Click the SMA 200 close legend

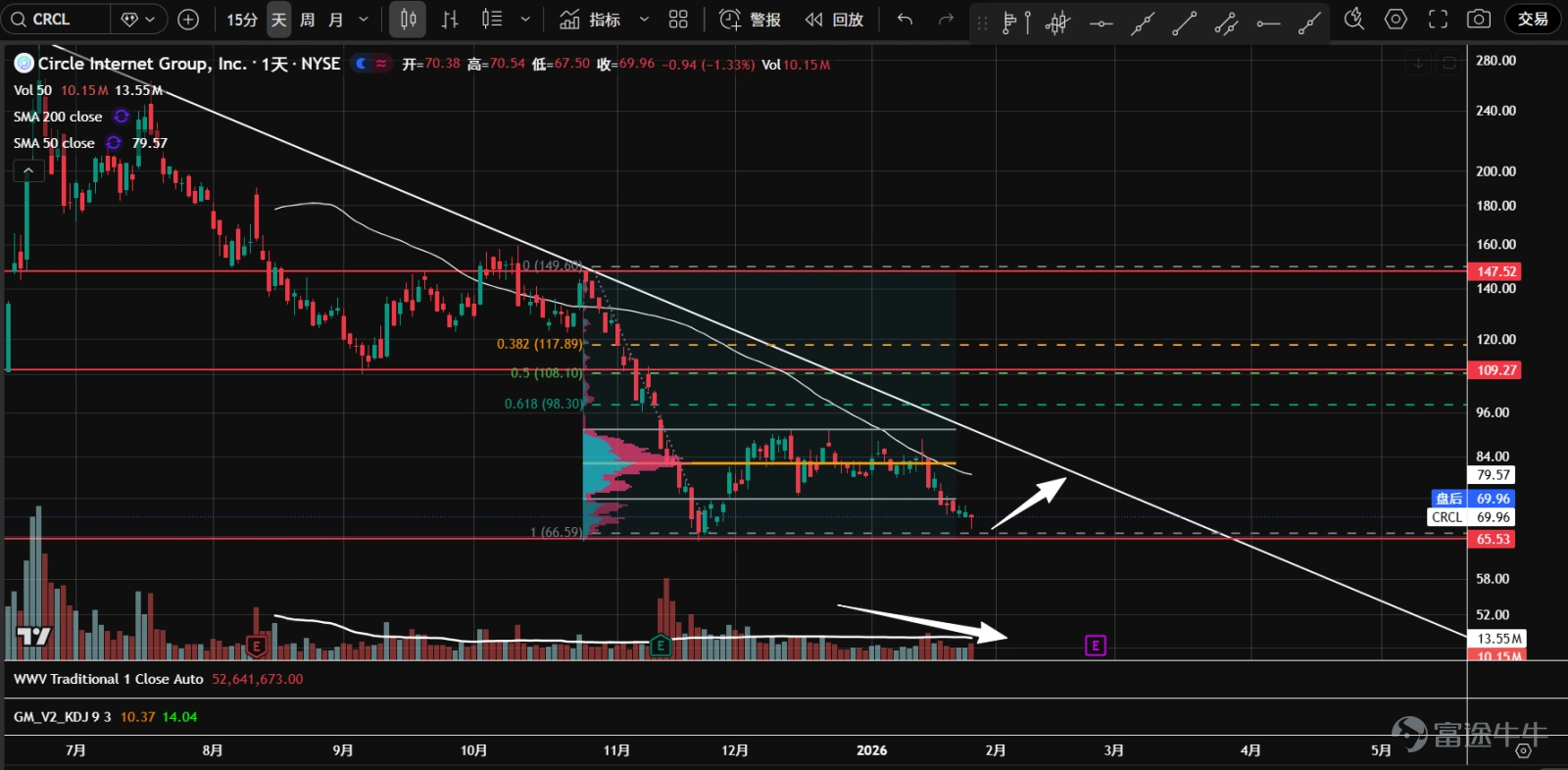(x=58, y=117)
